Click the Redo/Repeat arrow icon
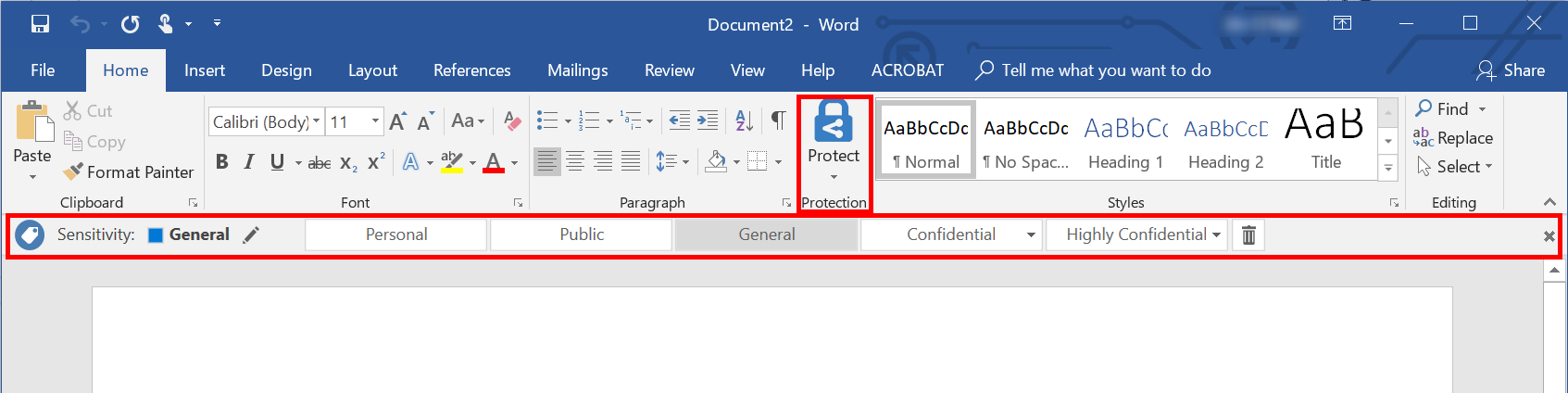1568x393 pixels. pos(130,24)
